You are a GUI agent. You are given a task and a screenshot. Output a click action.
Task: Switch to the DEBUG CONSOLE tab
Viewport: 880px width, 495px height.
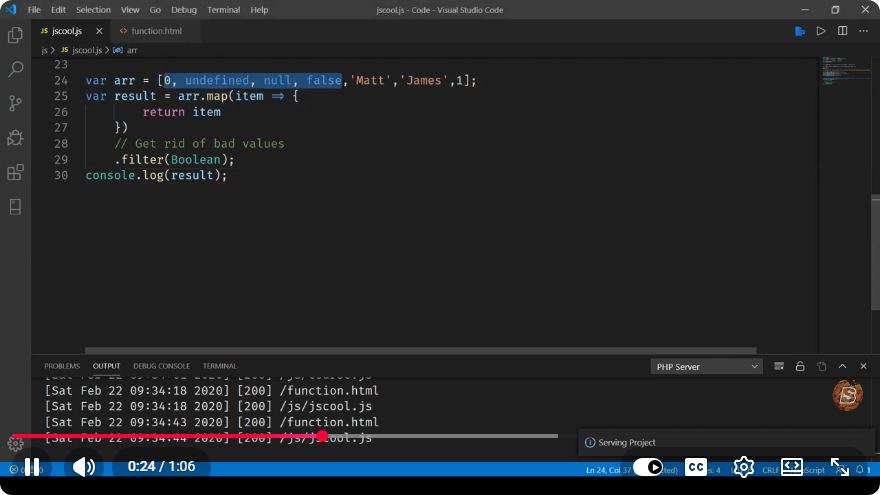click(161, 366)
